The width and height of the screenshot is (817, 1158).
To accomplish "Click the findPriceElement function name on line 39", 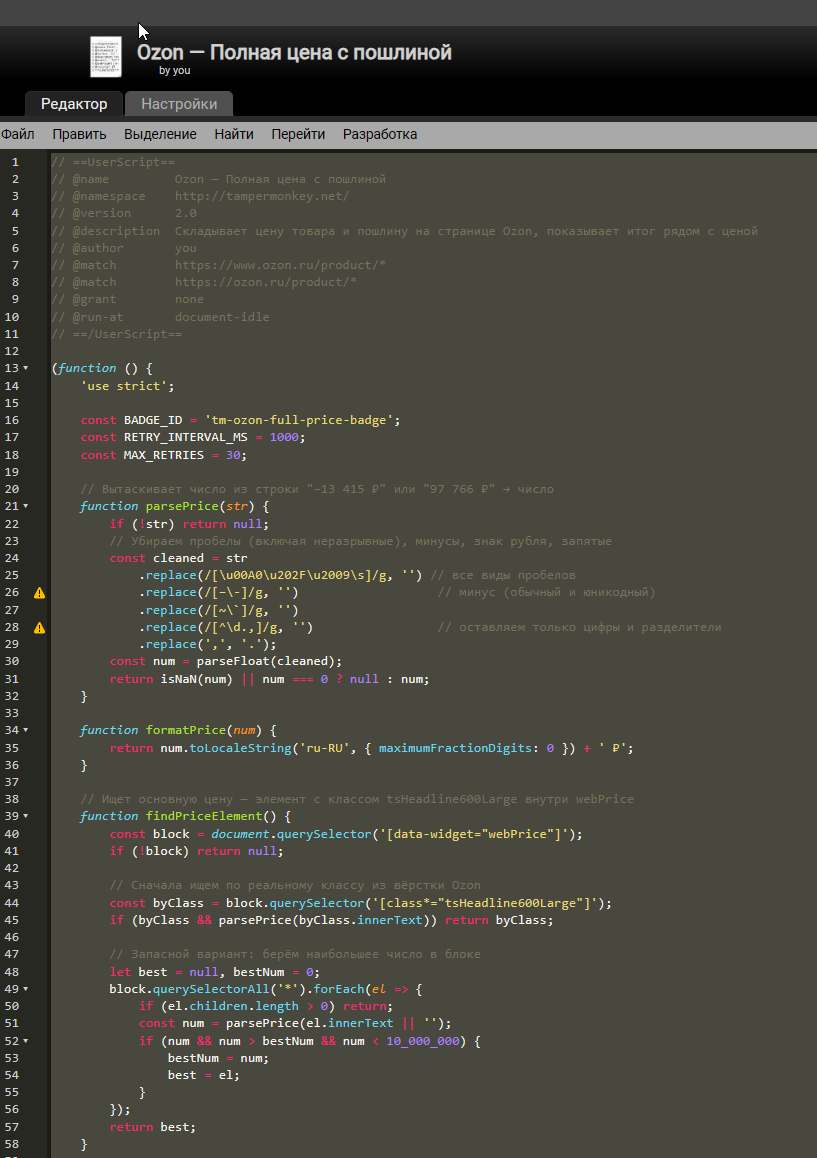I will pos(204,816).
